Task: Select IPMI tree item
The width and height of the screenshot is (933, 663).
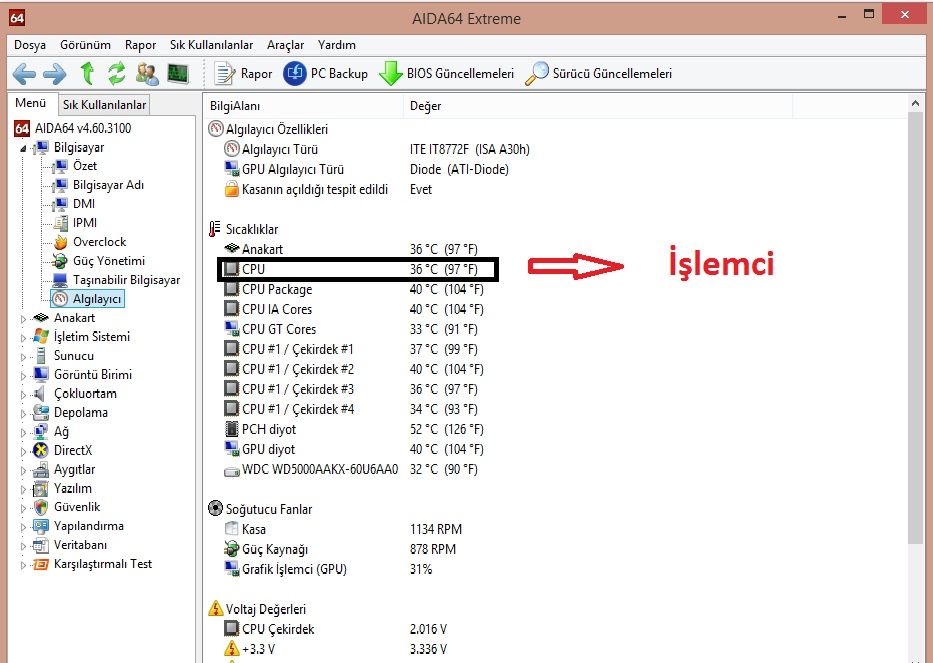Action: point(74,223)
